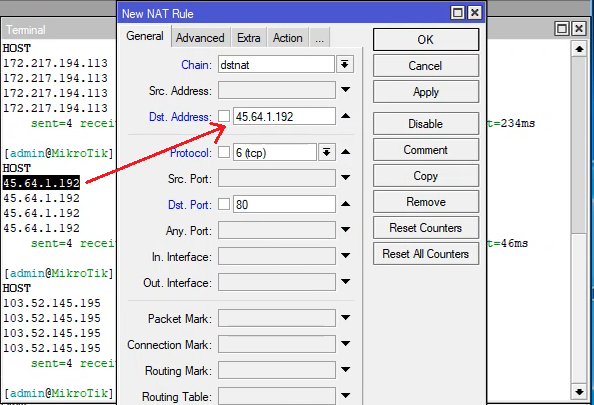Maximize the Terminal window

[x=562, y=29]
